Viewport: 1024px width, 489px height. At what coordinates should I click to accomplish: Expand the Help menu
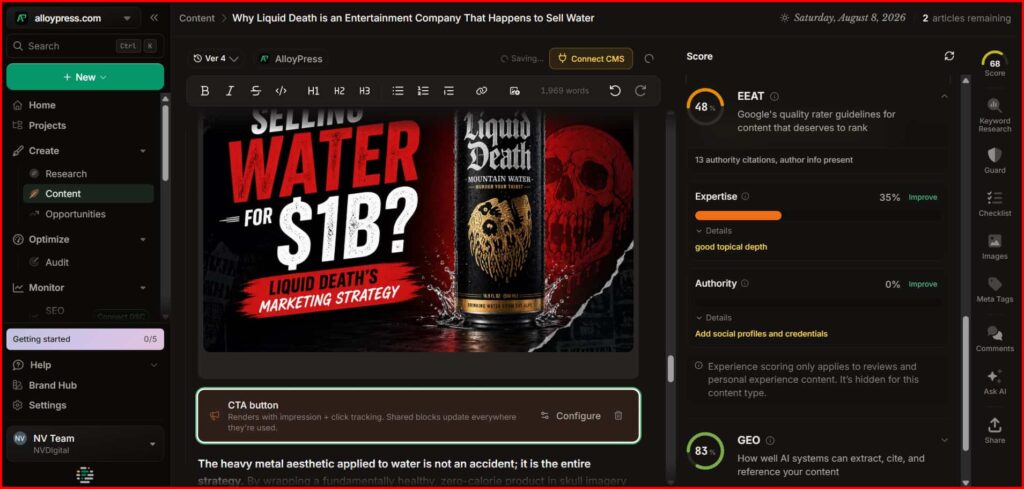pyautogui.click(x=154, y=365)
